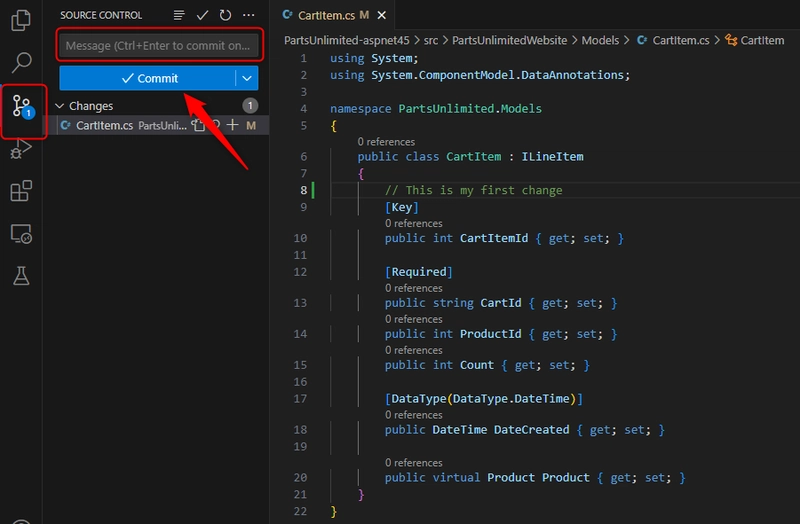
Task: Click 0 references lens above CartId property
Action: 414,288
